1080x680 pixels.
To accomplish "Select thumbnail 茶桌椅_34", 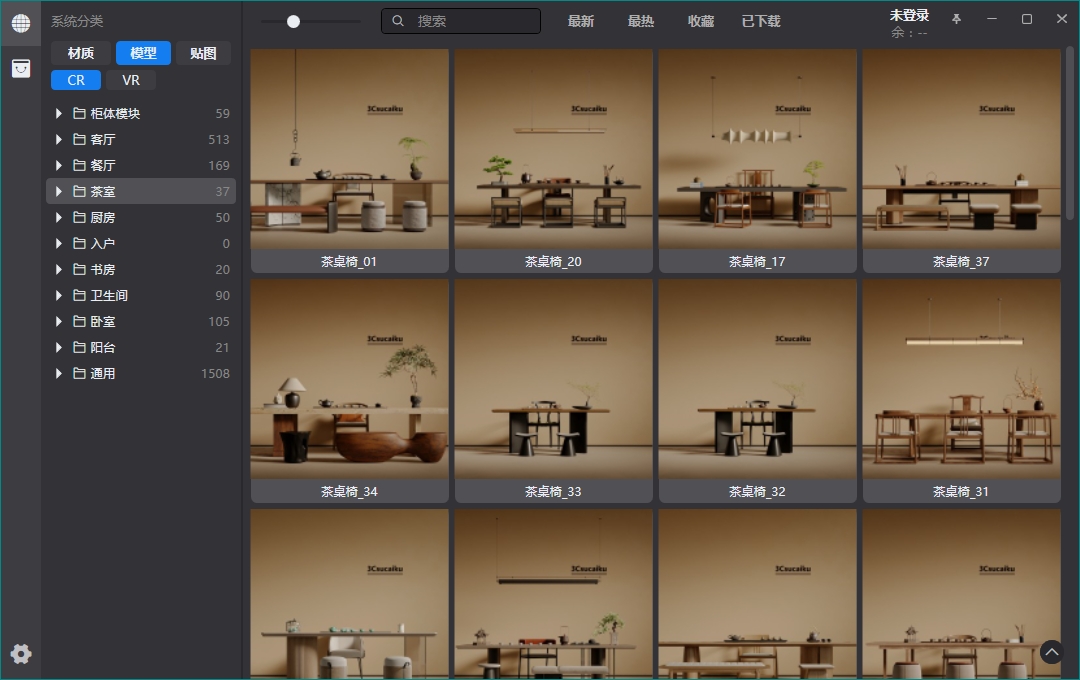I will pos(349,391).
